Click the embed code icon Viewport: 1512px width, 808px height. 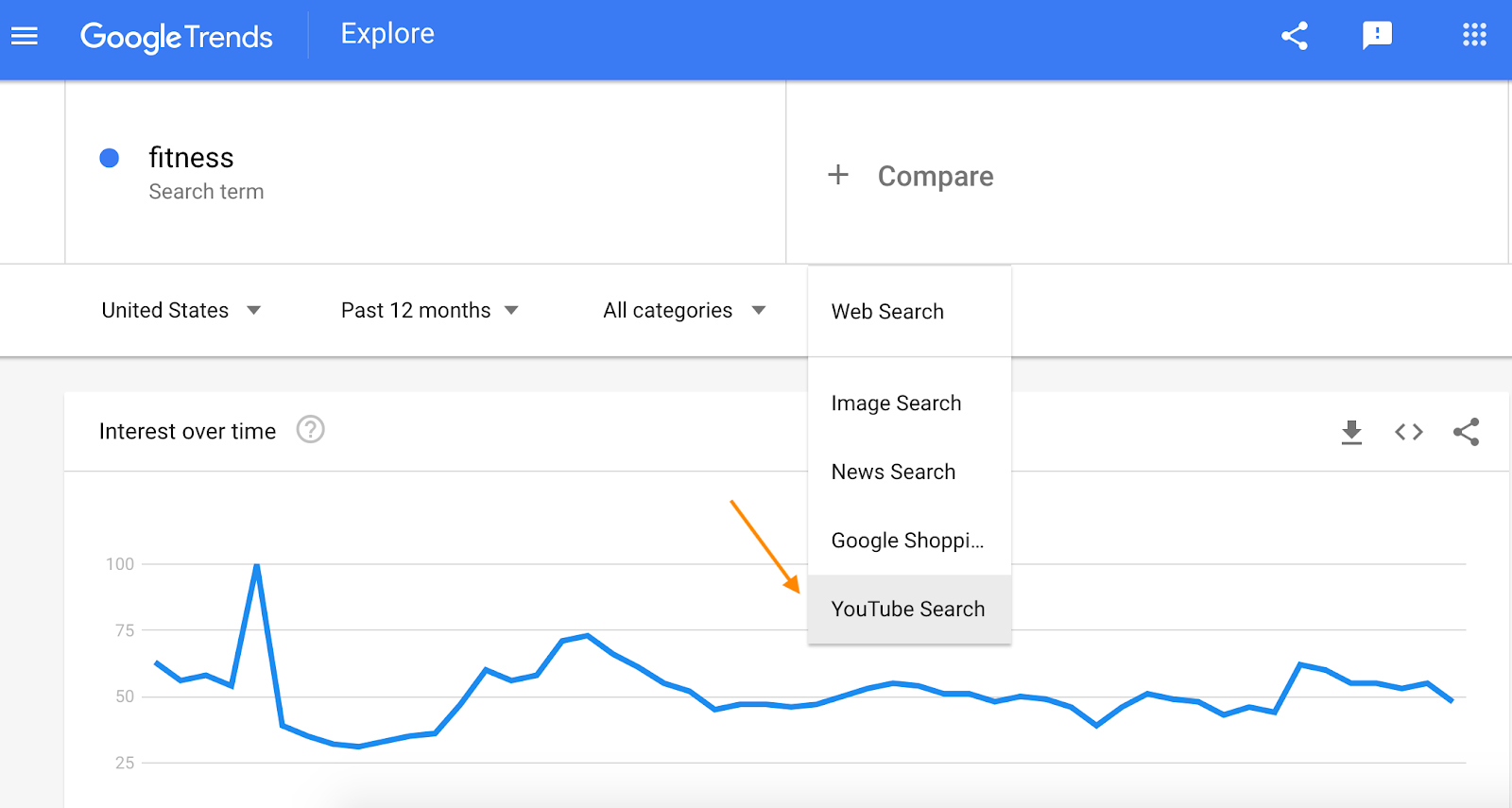1408,432
